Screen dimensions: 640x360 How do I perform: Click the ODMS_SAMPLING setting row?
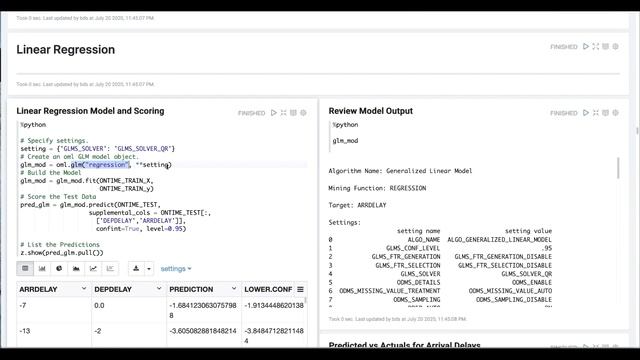(x=440, y=300)
